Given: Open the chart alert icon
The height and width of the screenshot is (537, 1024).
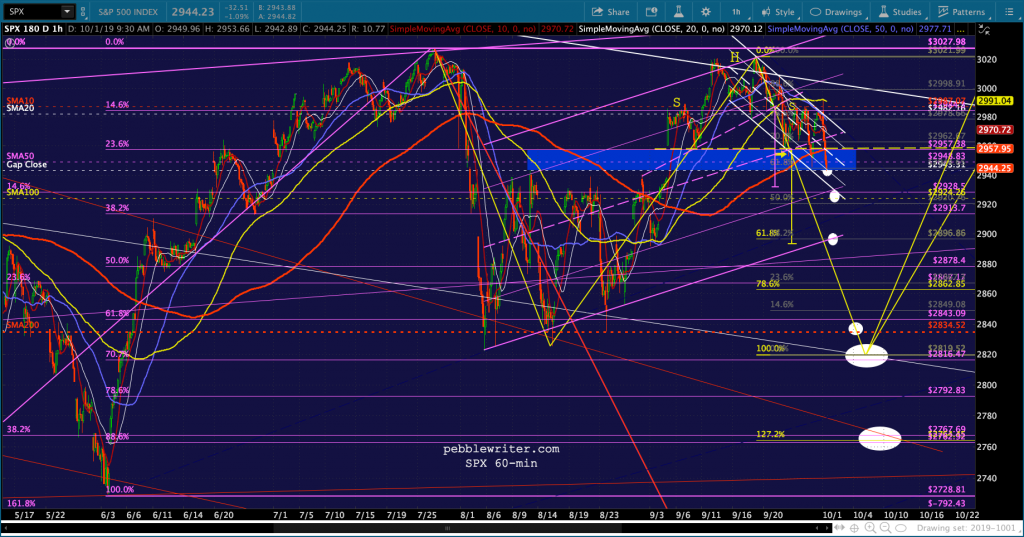Looking at the screenshot, I should pos(651,12).
